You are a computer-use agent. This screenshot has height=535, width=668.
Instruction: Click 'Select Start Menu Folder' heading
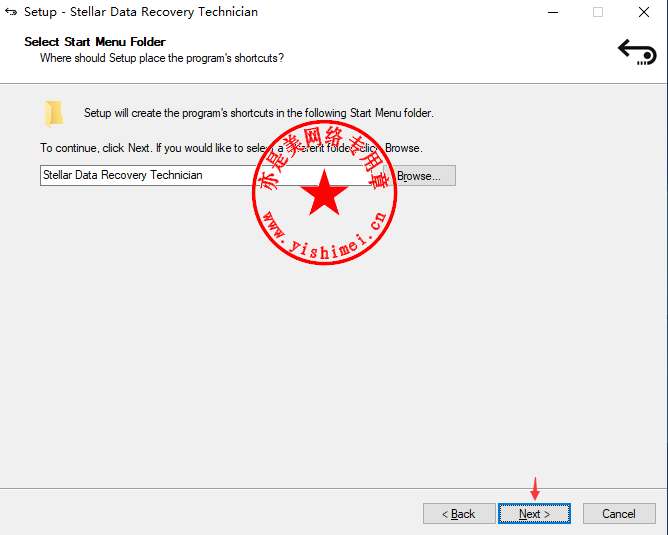[x=95, y=42]
